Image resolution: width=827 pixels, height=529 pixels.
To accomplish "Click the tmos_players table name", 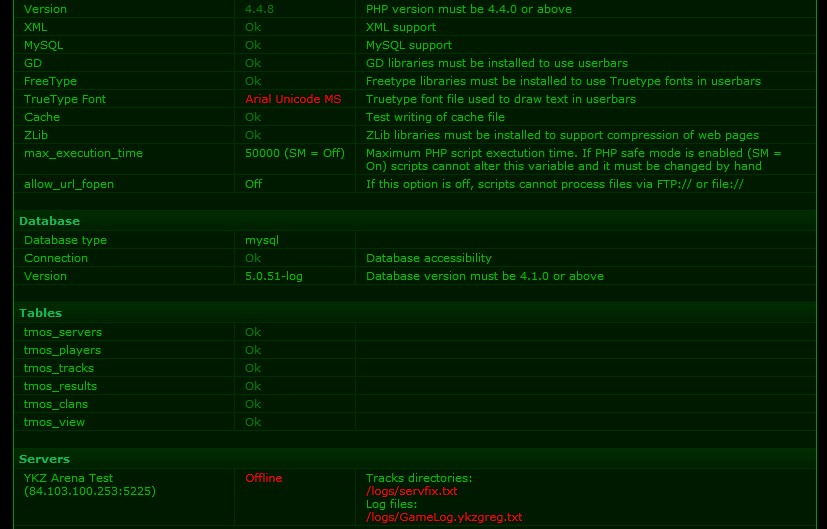I will point(62,350).
